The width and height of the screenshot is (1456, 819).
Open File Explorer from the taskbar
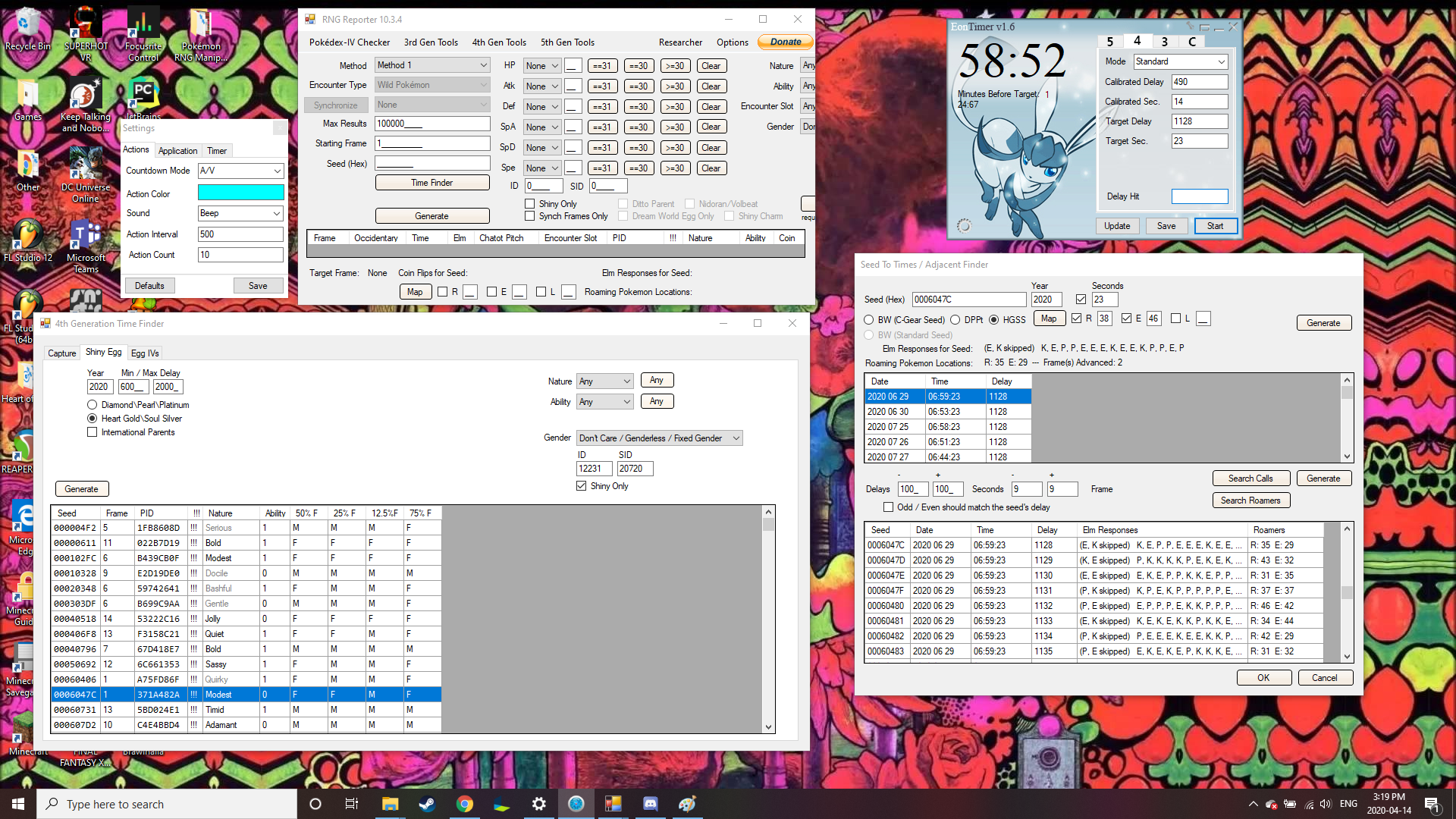(x=390, y=804)
